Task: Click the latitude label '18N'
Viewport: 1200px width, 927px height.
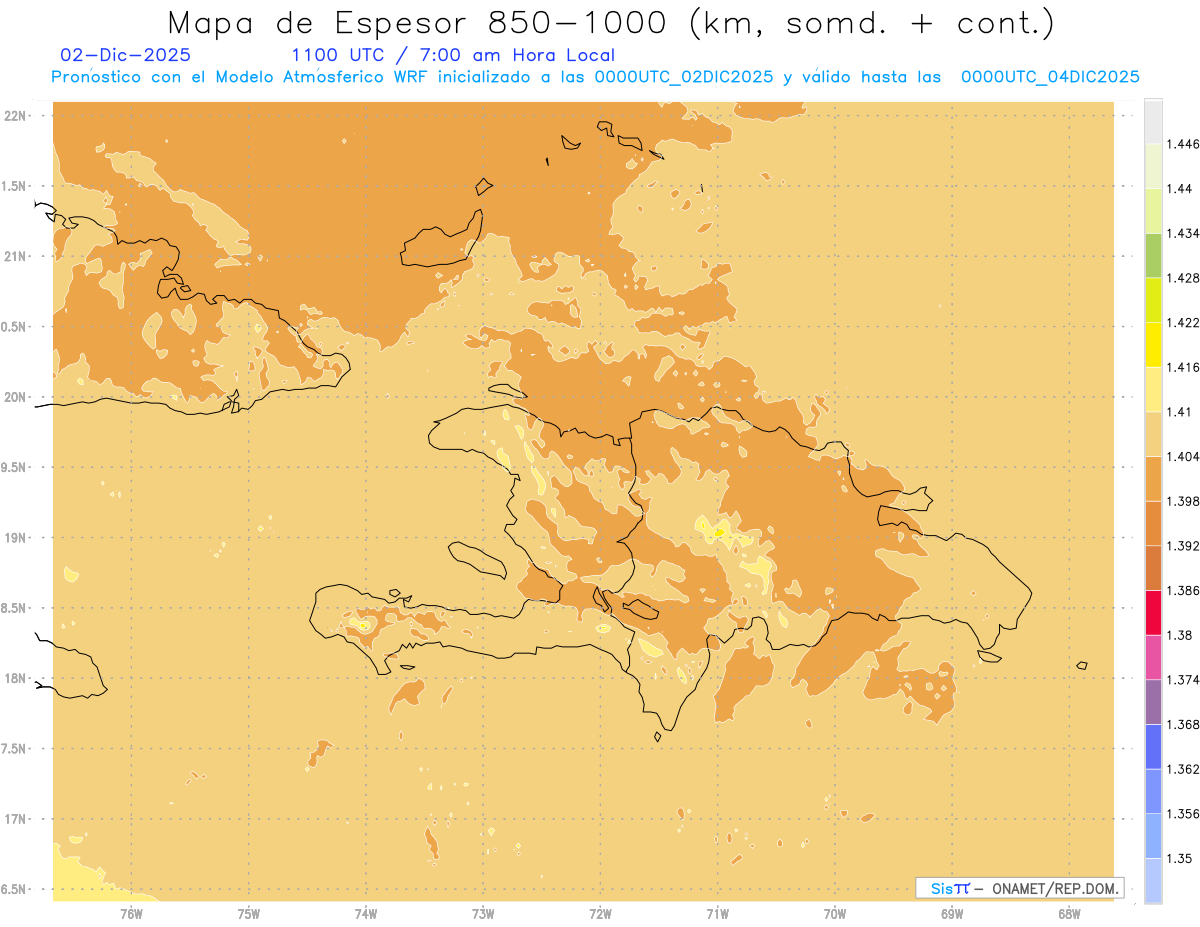Action: [16, 679]
